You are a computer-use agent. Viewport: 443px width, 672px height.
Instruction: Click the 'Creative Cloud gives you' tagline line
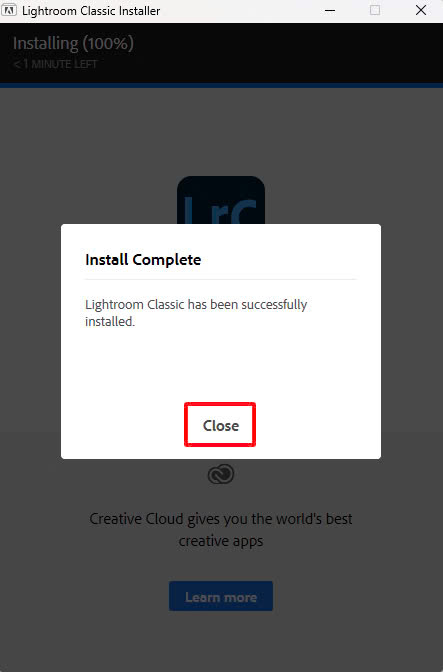pyautogui.click(x=221, y=519)
